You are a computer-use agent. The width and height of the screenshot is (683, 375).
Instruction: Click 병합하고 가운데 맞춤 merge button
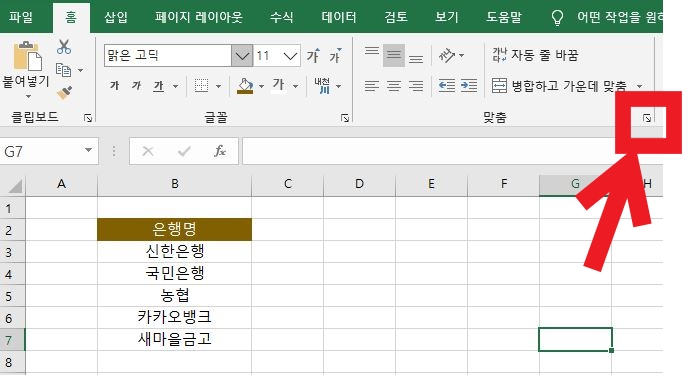tap(559, 86)
